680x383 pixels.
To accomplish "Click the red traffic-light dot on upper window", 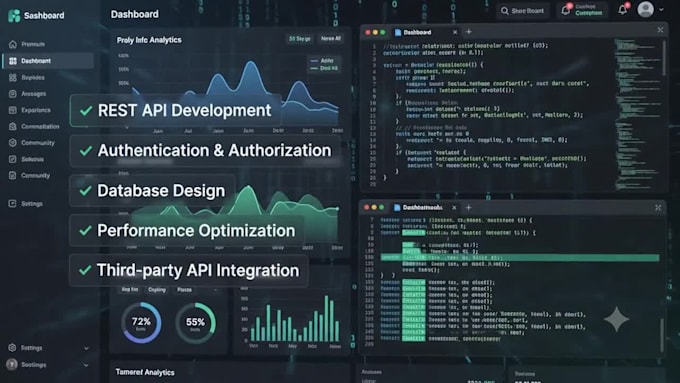I will click(368, 33).
